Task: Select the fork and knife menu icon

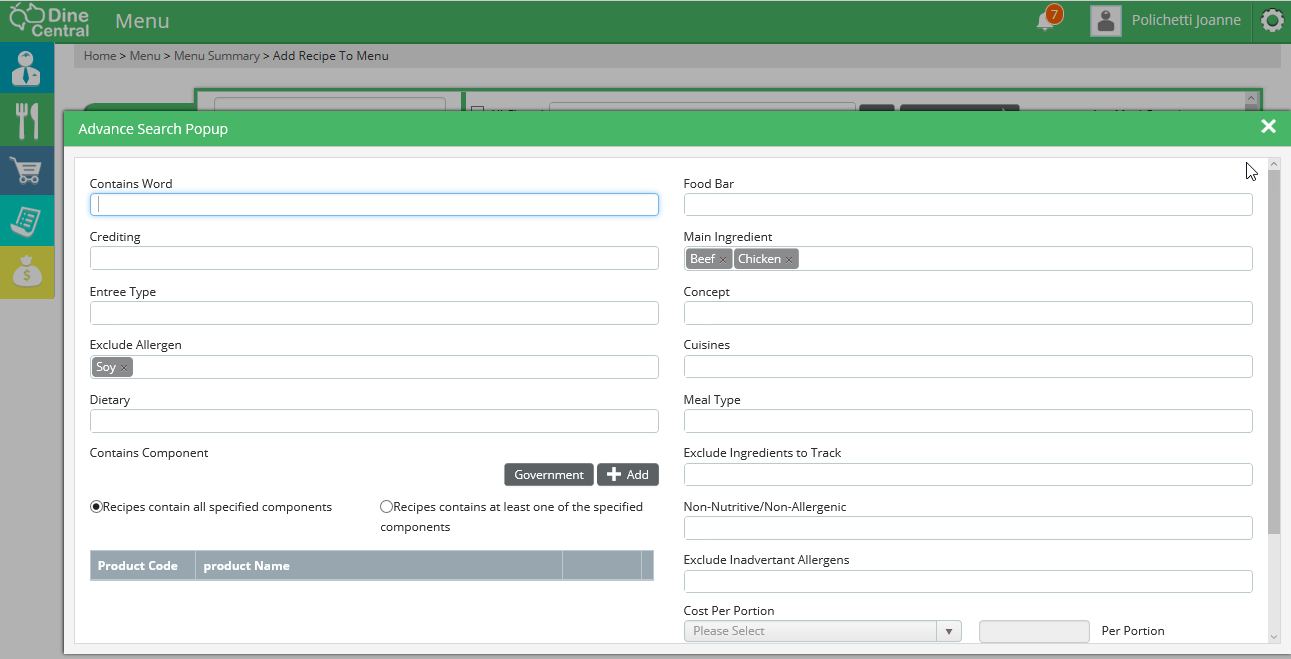Action: [27, 120]
